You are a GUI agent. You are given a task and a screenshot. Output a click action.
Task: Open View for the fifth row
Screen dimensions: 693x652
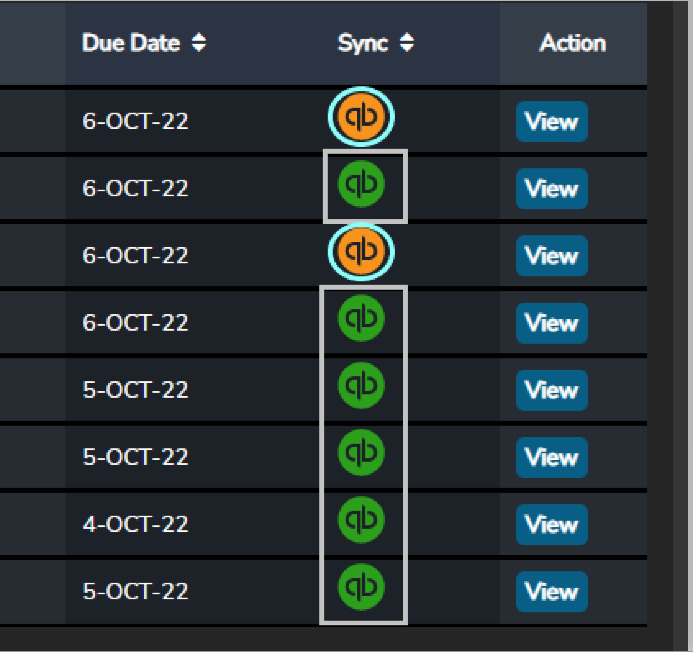click(551, 390)
